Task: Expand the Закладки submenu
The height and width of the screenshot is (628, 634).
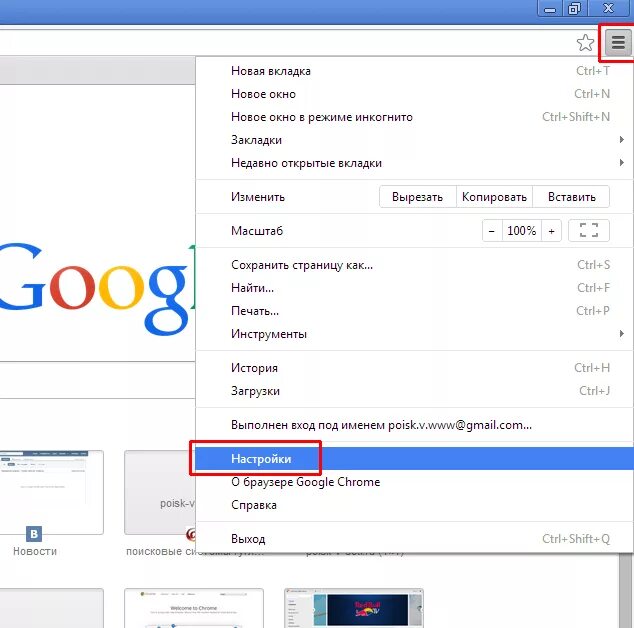Action: (414, 140)
